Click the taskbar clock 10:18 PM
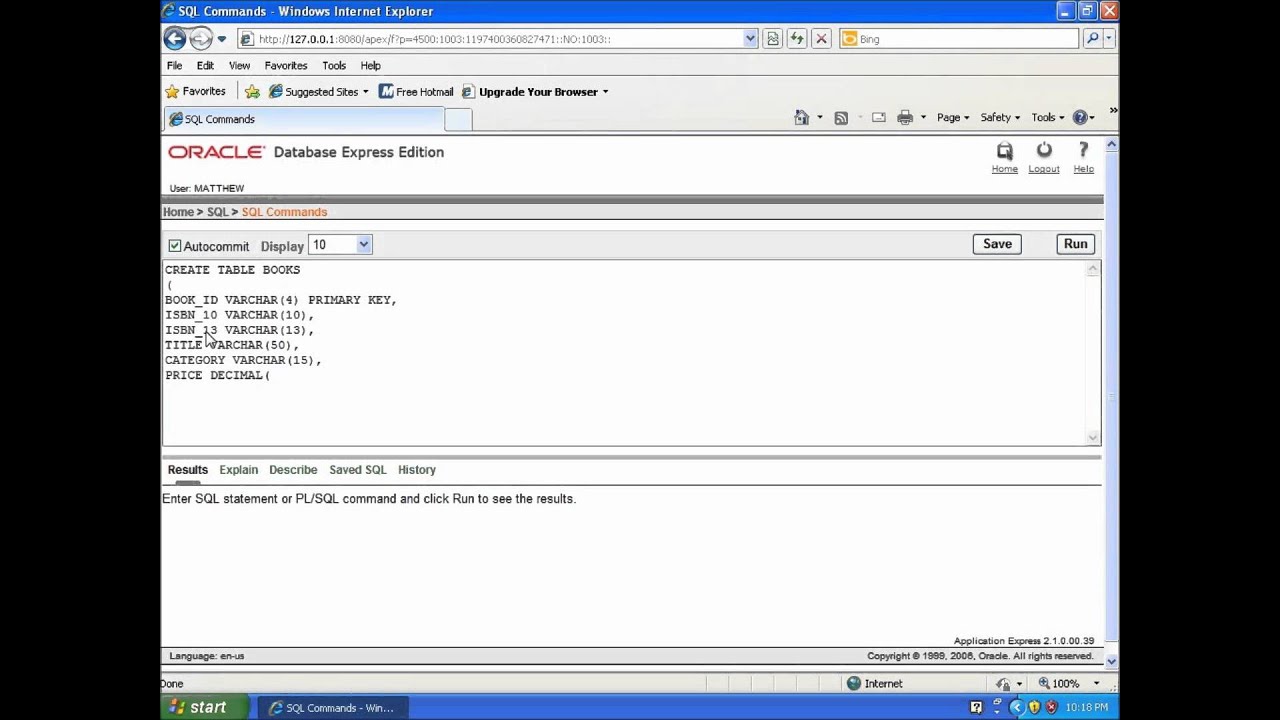The height and width of the screenshot is (720, 1280). [x=1086, y=708]
